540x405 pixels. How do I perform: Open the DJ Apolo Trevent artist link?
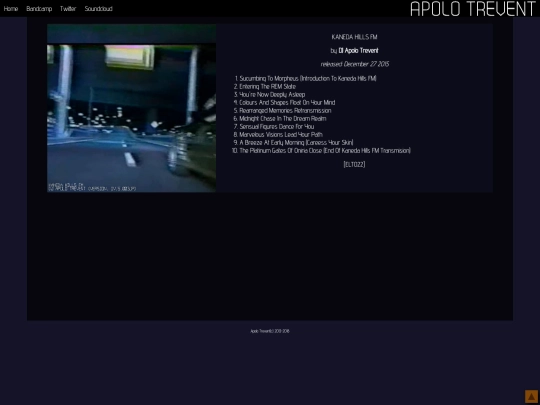pos(359,51)
